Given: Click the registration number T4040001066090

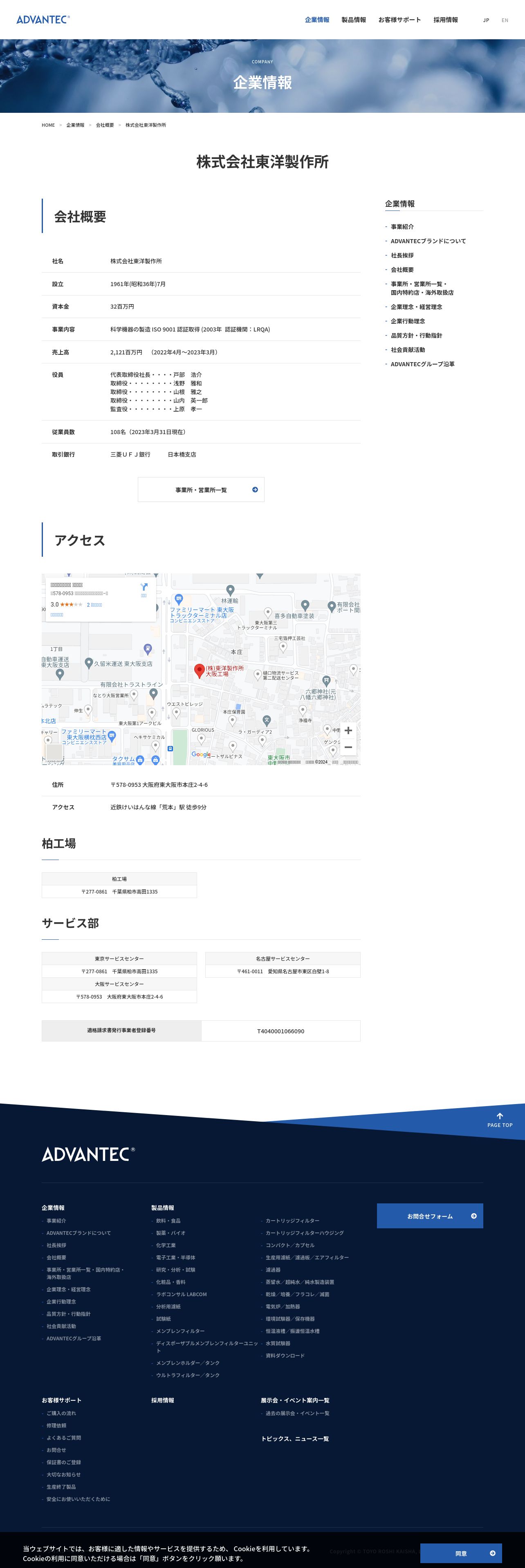Looking at the screenshot, I should click(x=281, y=1031).
